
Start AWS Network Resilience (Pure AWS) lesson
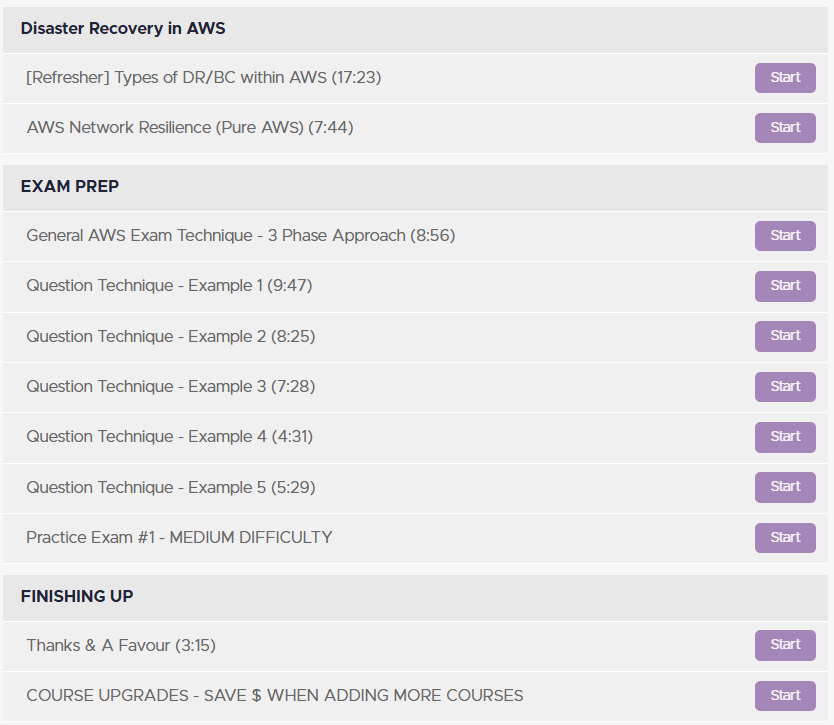[x=785, y=128]
